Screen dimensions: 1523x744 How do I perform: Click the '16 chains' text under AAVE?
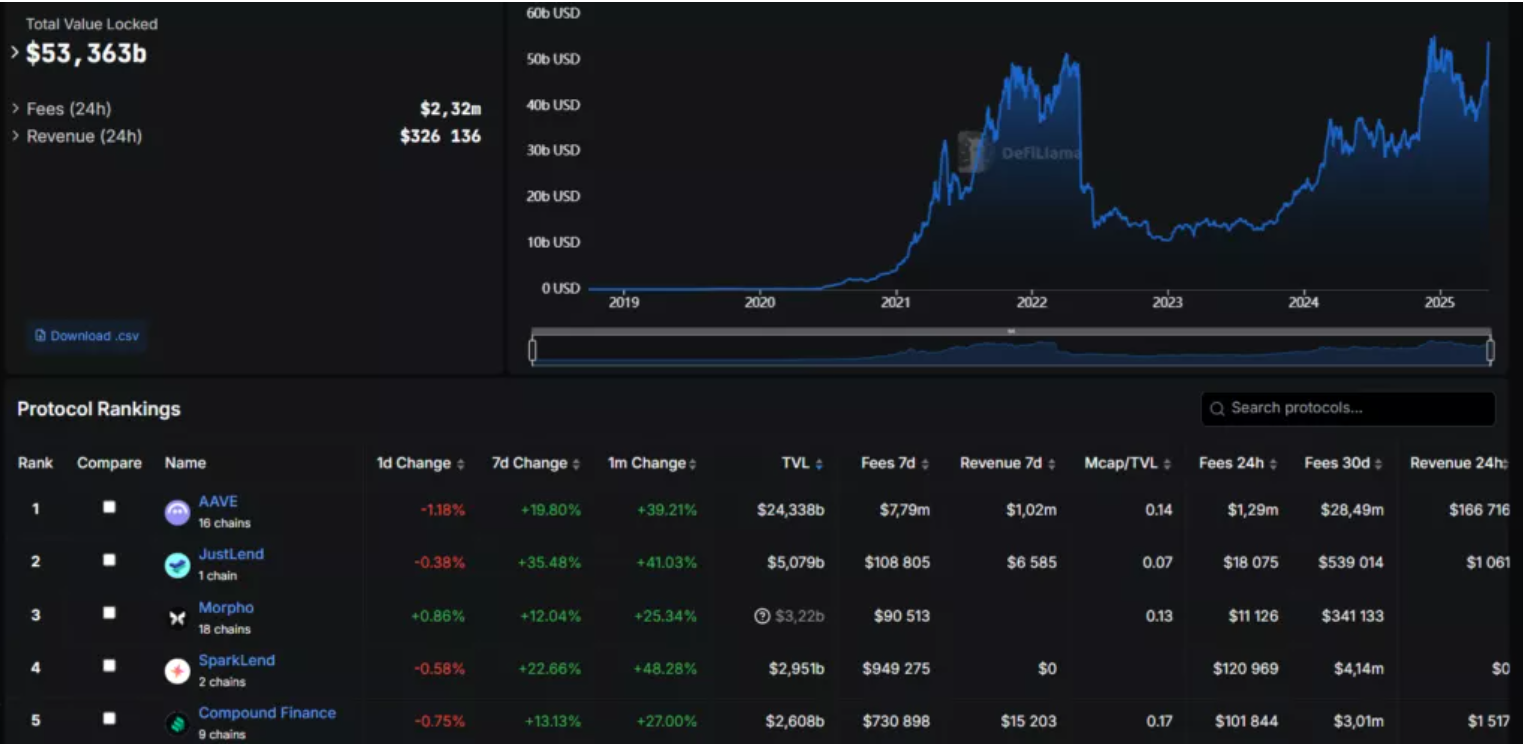tap(224, 523)
